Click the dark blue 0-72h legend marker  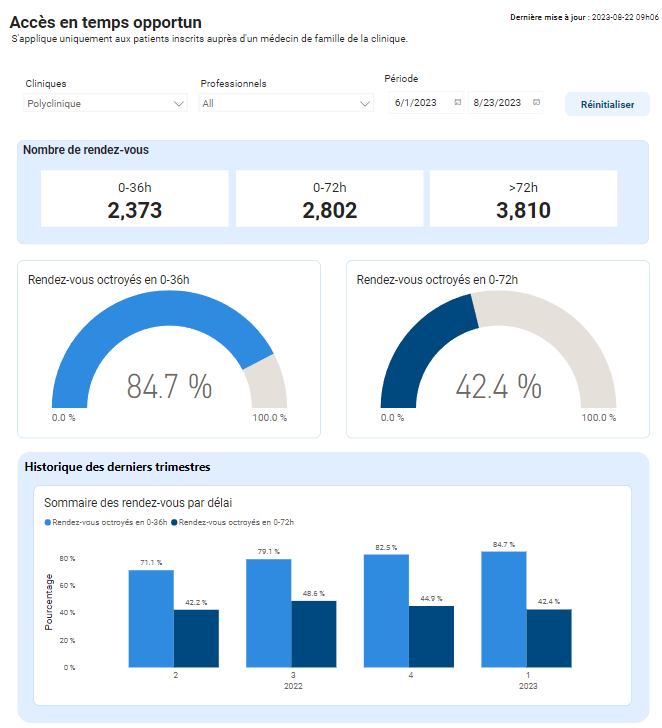pos(174,522)
